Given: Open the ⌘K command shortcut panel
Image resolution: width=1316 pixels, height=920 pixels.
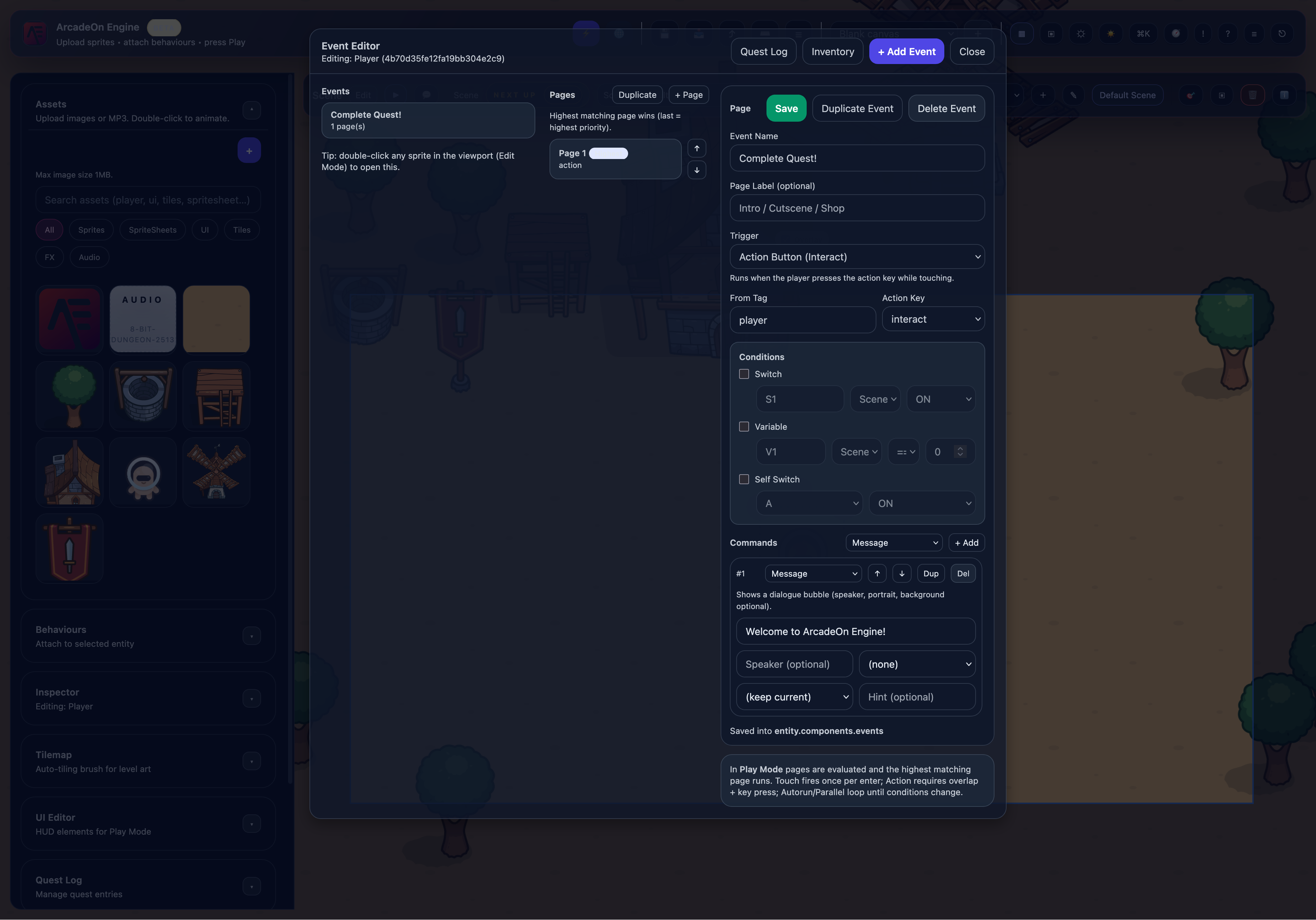Looking at the screenshot, I should point(1142,33).
